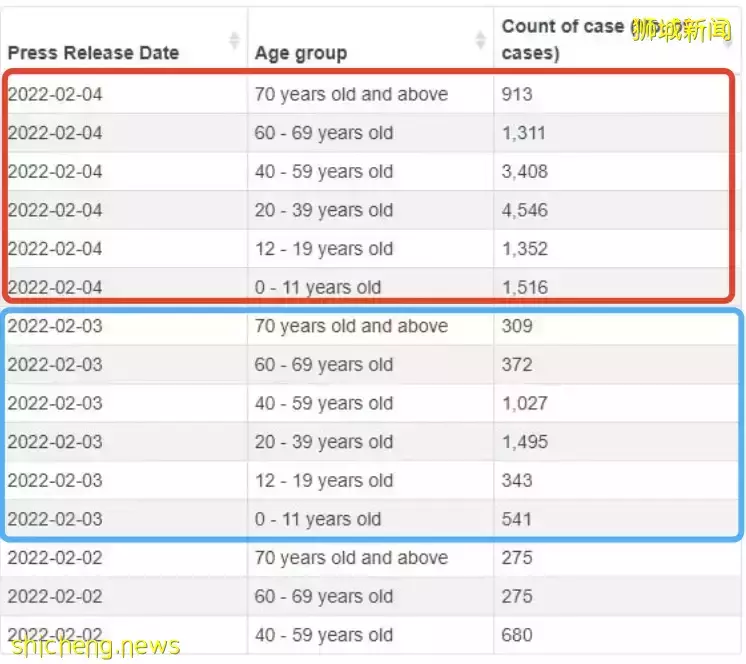Click the 4,546 count cell

(525, 211)
